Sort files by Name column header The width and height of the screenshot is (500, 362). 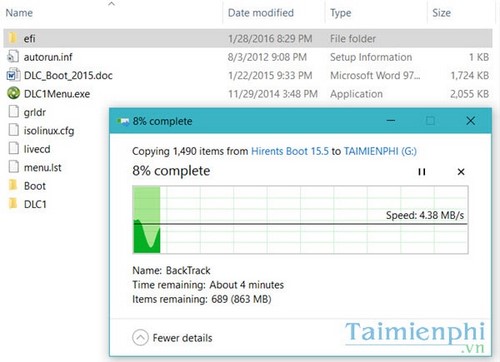tap(19, 13)
